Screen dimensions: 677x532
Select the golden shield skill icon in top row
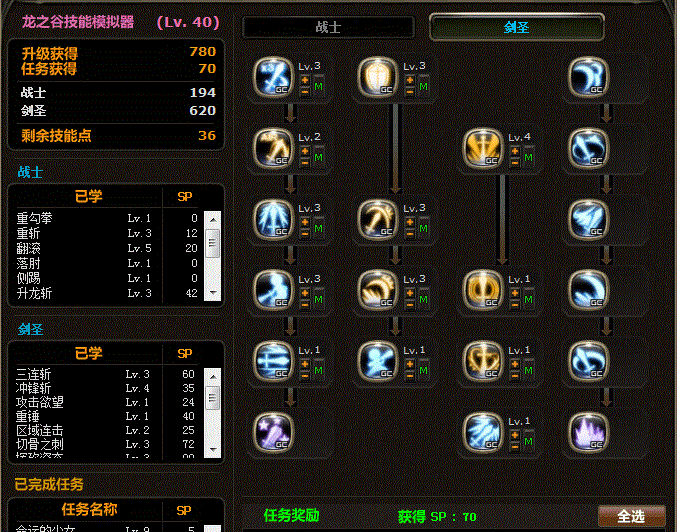coord(378,77)
